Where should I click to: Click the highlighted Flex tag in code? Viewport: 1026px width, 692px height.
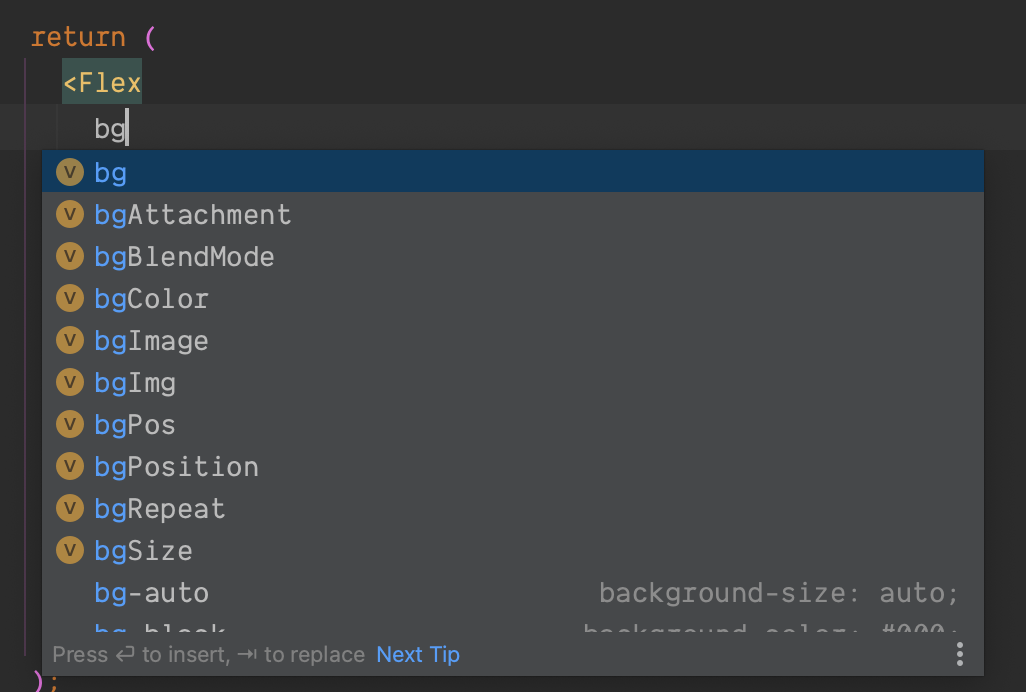click(101, 82)
